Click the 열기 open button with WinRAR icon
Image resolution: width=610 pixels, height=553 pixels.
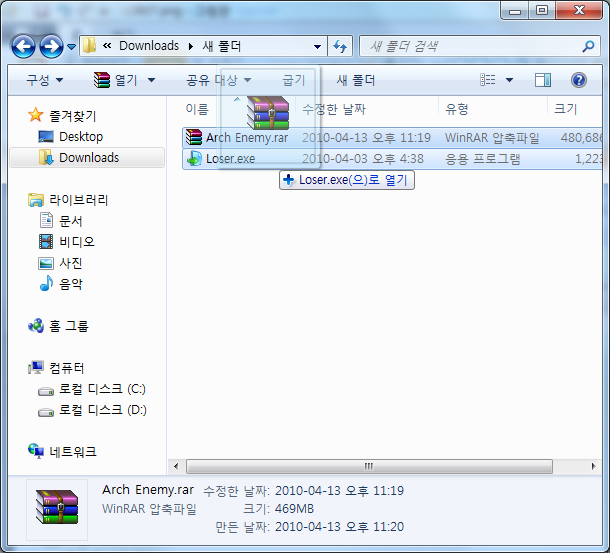click(x=116, y=80)
